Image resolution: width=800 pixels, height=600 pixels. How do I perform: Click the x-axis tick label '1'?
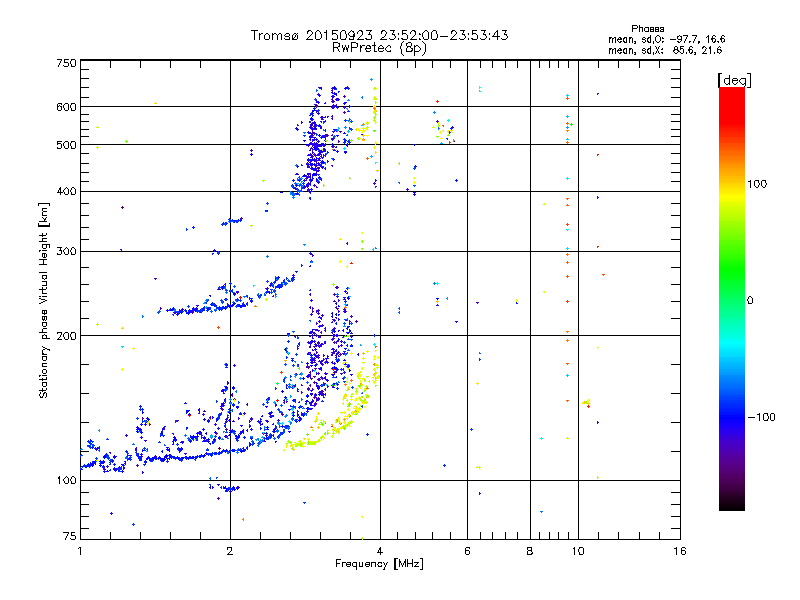coord(80,551)
